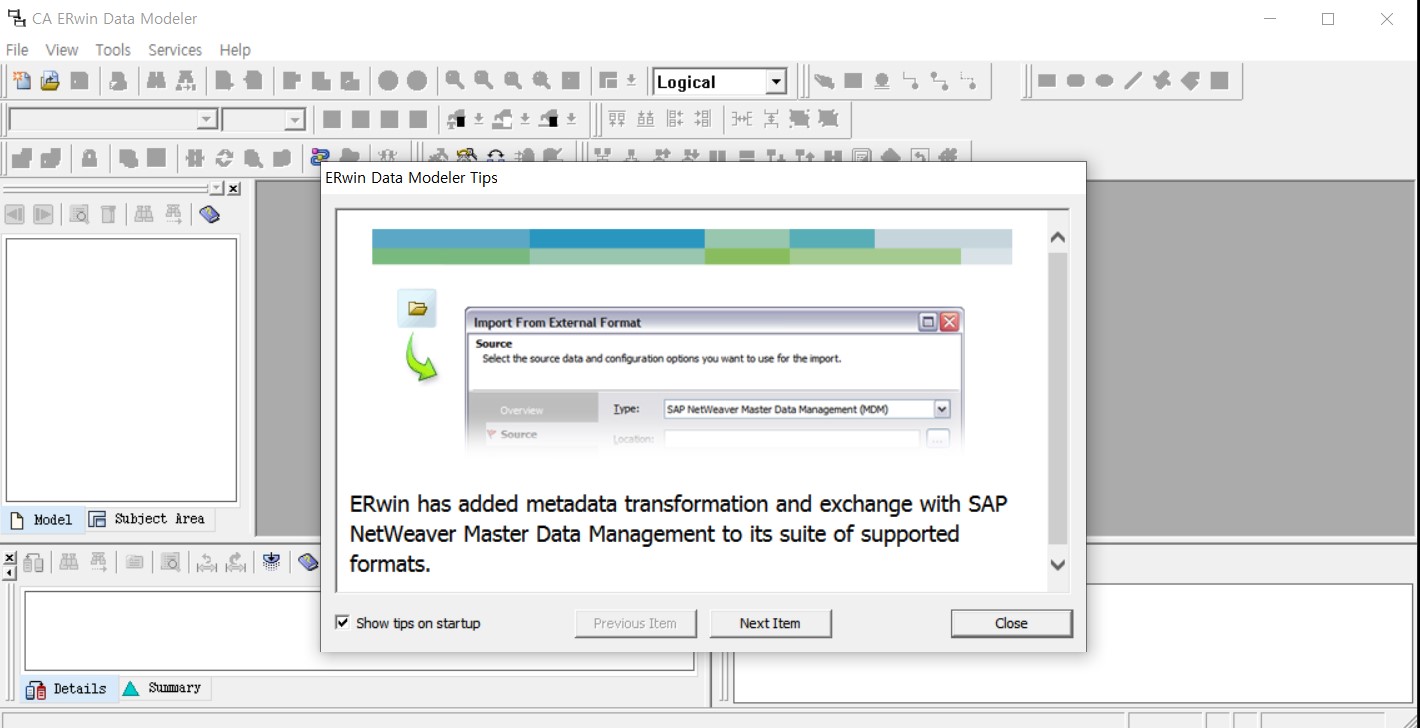Click the tips scrollbar down arrow

tap(1058, 565)
